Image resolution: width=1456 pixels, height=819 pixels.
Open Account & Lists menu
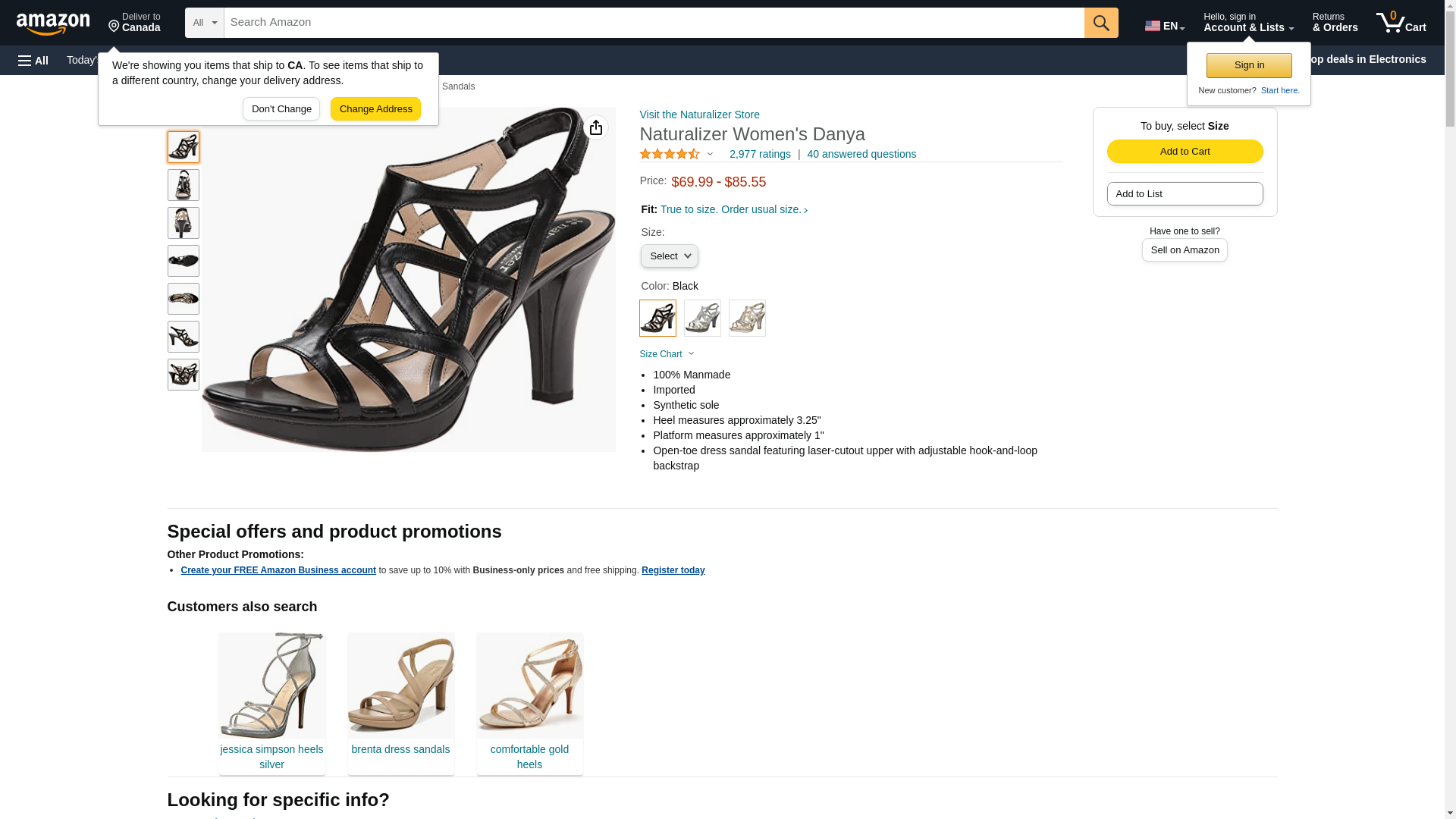(x=1248, y=23)
